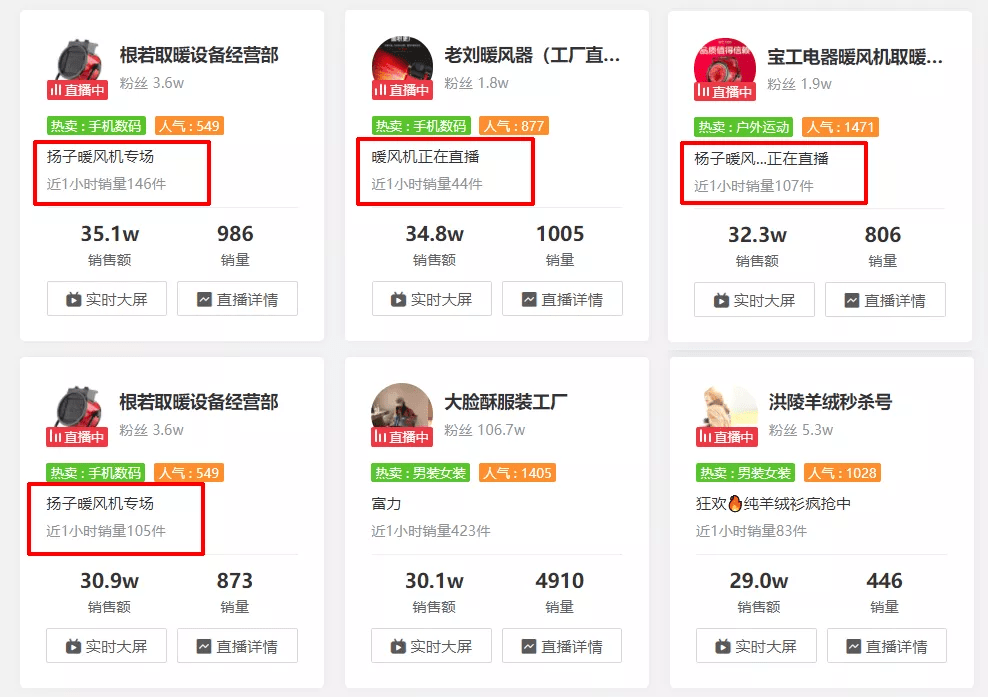Click the 实时大屏 camera icon in 35.1w sales card
This screenshot has height=697, width=988.
[73, 299]
